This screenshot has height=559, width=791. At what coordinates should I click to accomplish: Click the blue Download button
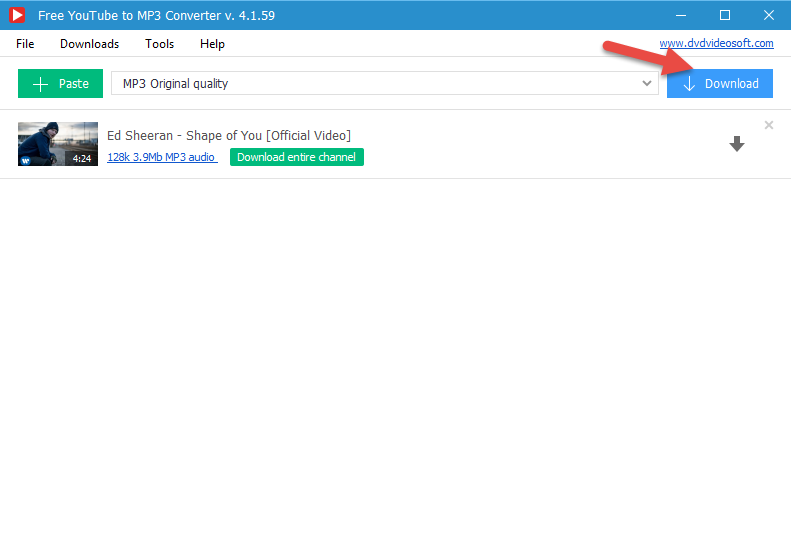coord(719,83)
